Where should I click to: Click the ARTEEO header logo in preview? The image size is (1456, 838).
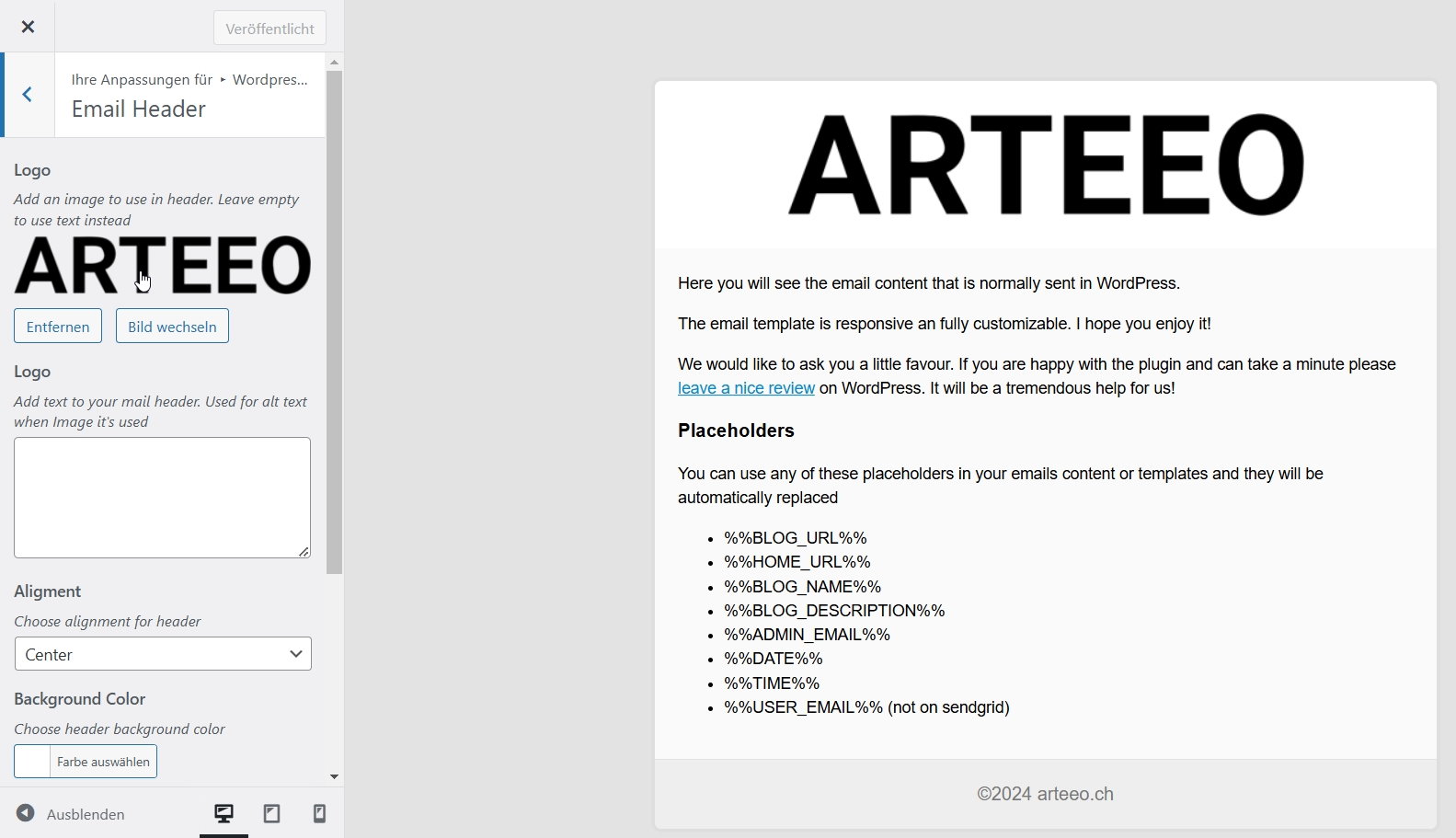pos(1045,166)
